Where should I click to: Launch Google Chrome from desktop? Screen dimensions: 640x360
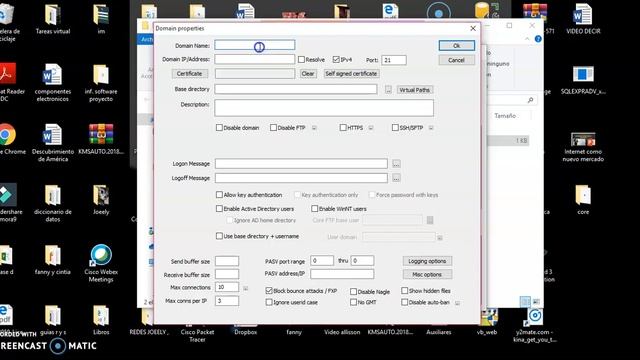click(x=8, y=139)
